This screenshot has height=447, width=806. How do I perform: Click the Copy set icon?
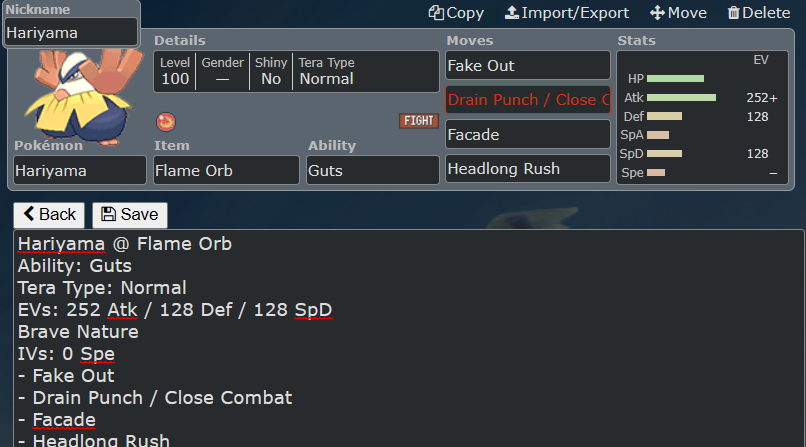pos(436,13)
